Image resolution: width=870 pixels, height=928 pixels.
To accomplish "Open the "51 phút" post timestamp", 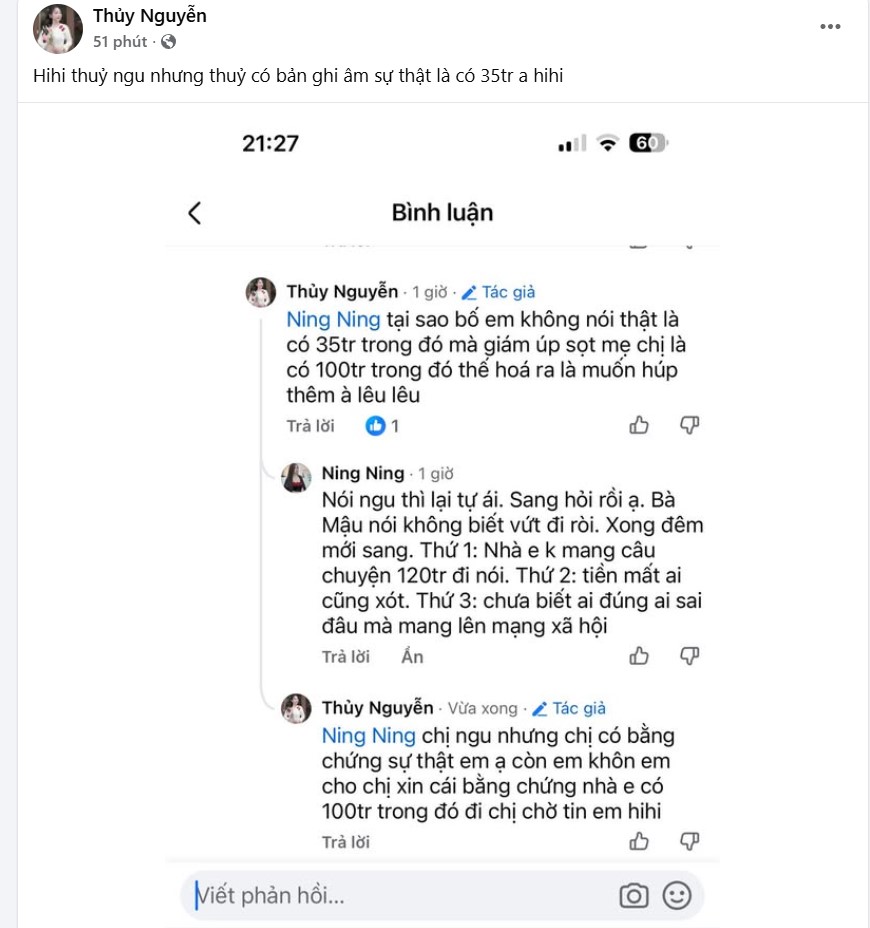I will tap(120, 42).
